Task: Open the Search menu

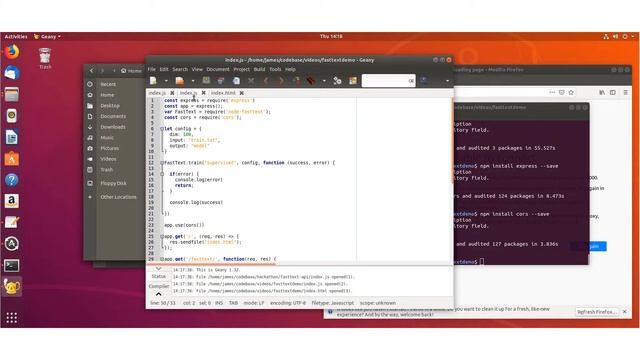Action: [x=180, y=69]
